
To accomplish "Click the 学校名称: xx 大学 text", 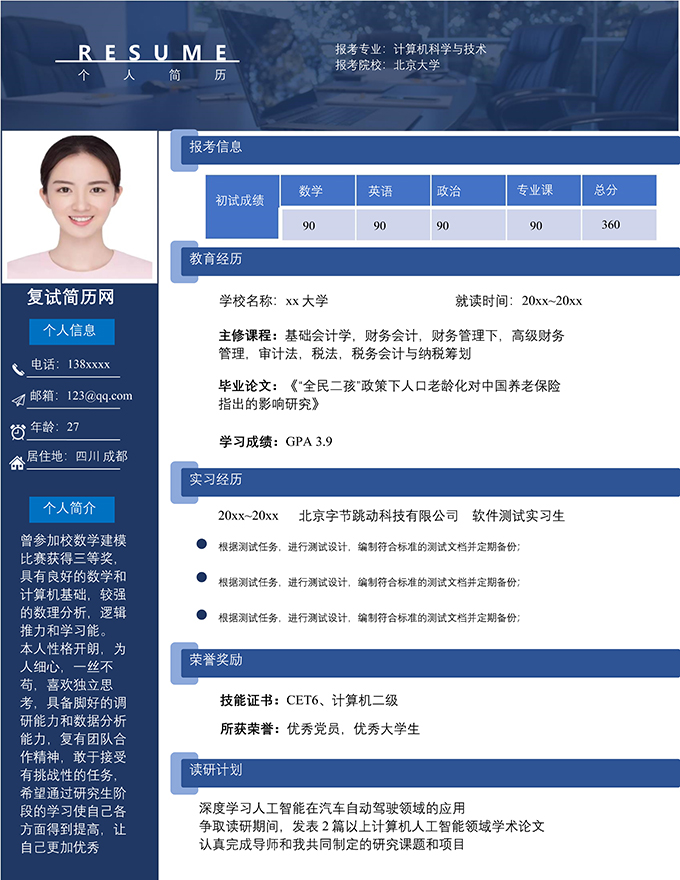I will click(273, 301).
